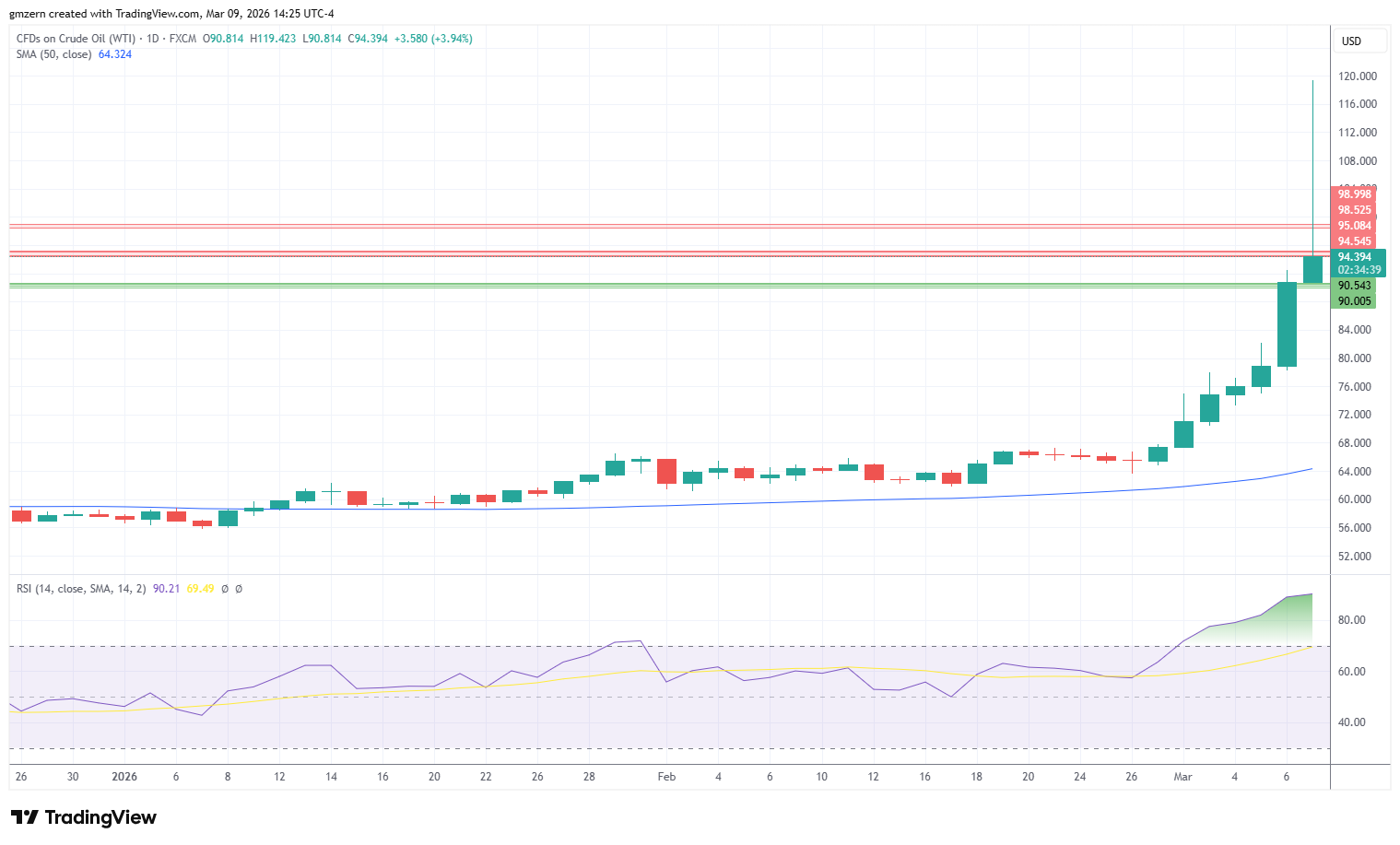Click the countdown timer 02:34:39
This screenshot has height=845, width=1400.
(1359, 270)
